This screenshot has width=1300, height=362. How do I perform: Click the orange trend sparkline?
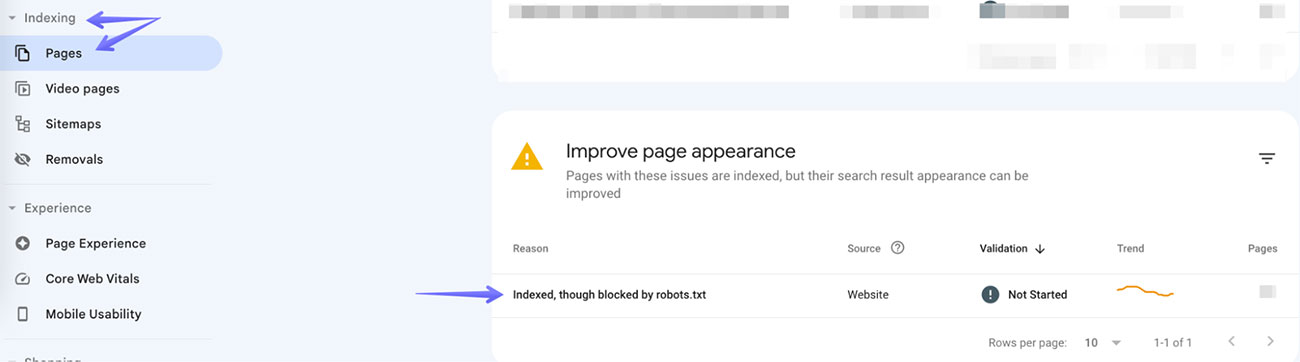click(x=1145, y=291)
